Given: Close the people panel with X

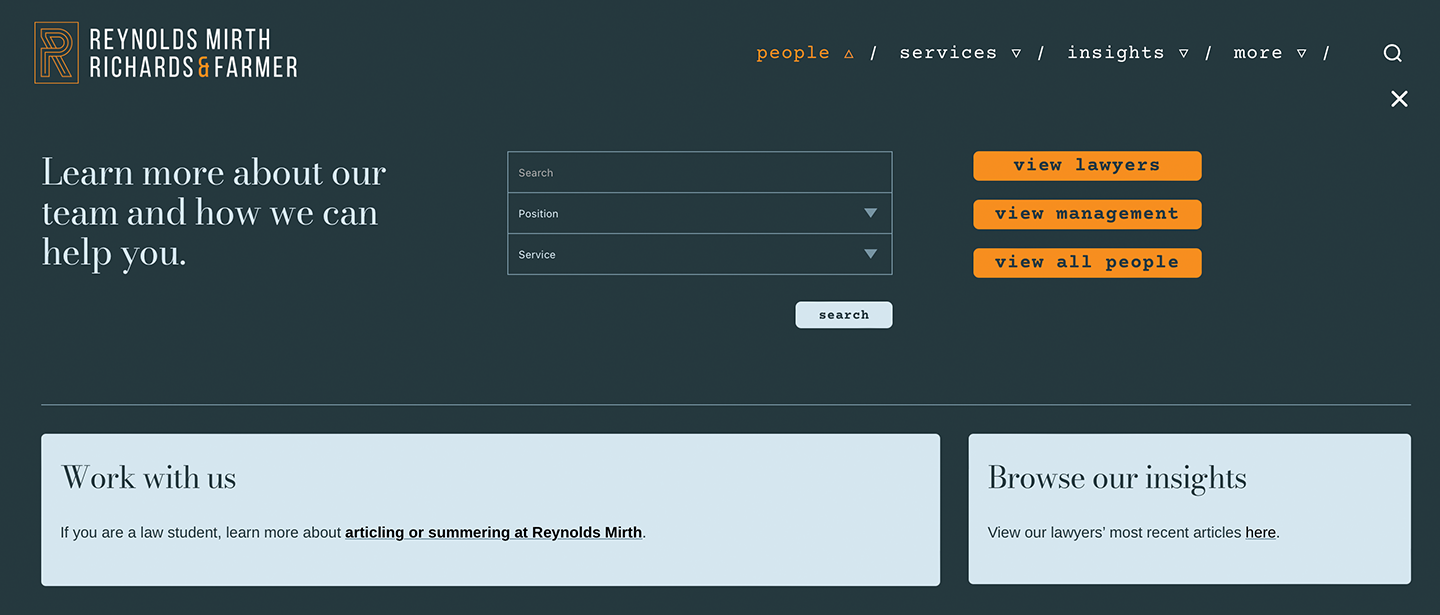Looking at the screenshot, I should coord(1399,98).
